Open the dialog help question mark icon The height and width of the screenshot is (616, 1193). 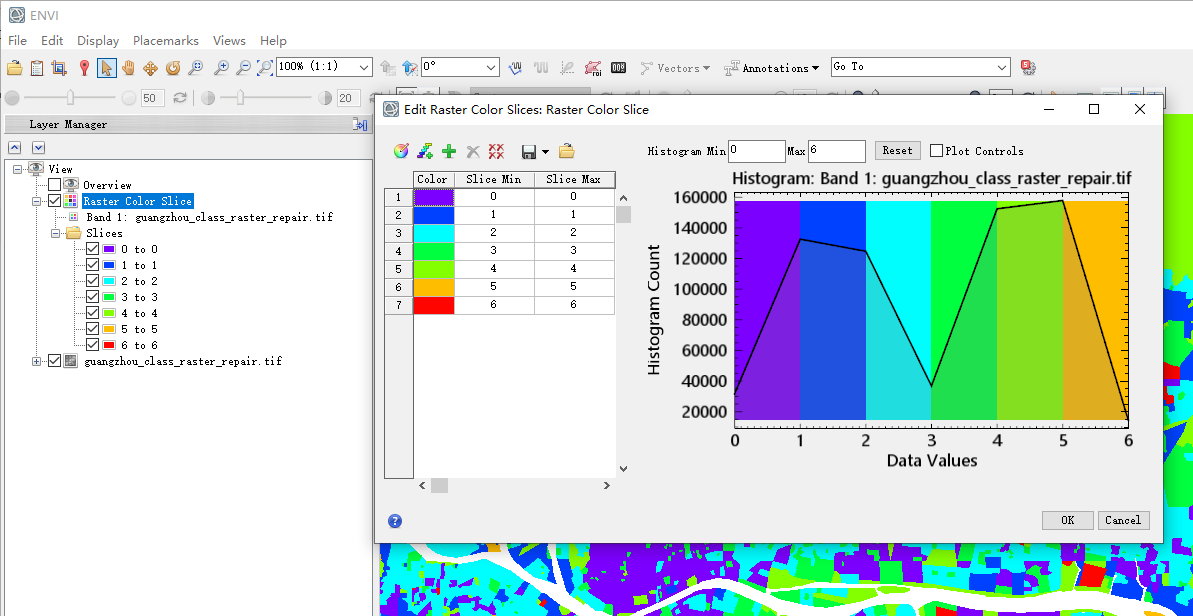[395, 521]
